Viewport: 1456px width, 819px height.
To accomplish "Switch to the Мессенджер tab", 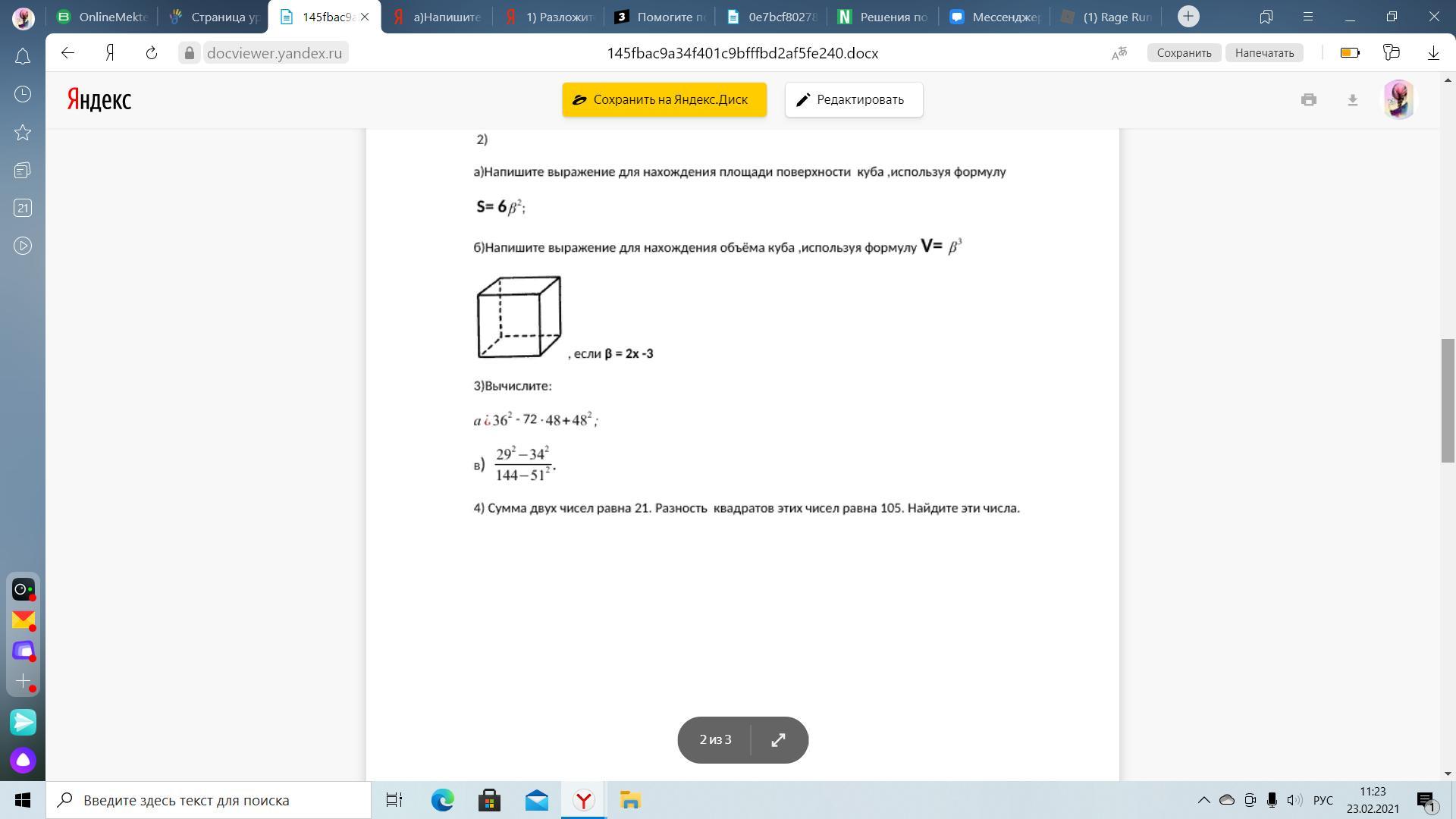I will point(996,17).
